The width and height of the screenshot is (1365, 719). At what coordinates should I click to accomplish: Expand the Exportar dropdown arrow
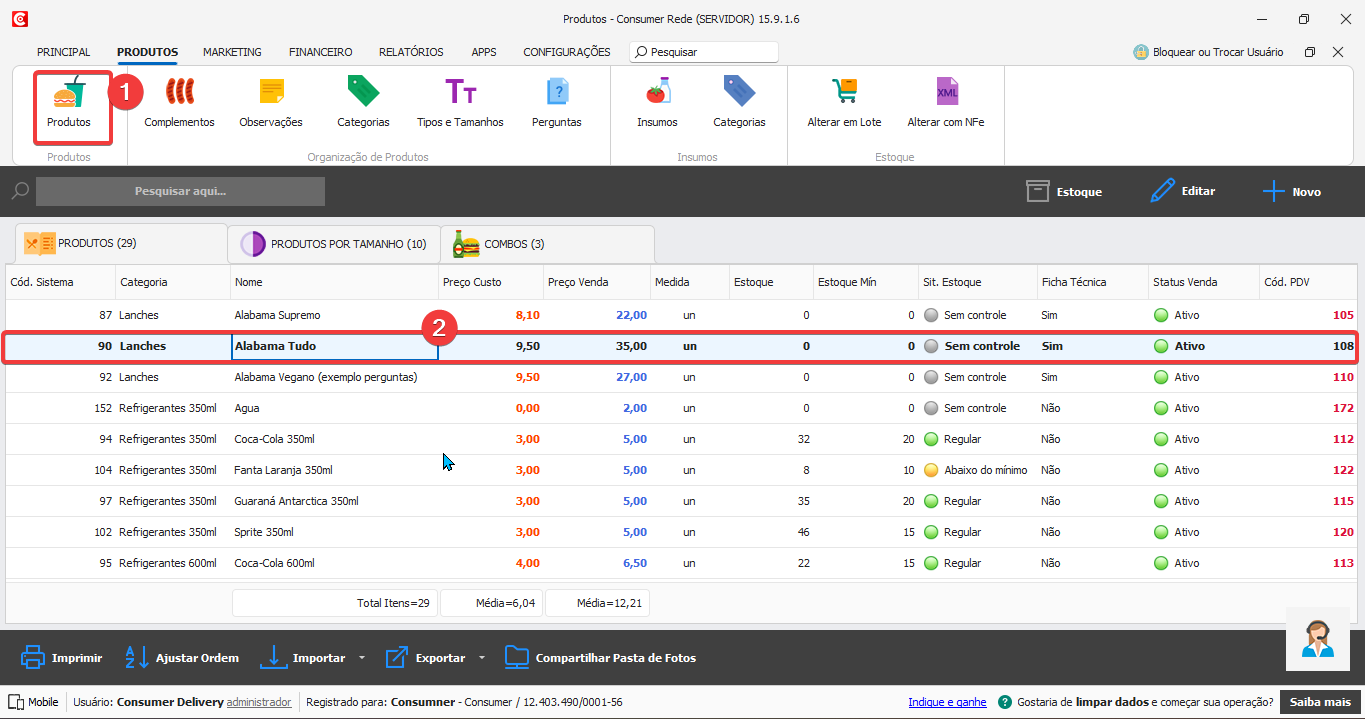pos(482,658)
